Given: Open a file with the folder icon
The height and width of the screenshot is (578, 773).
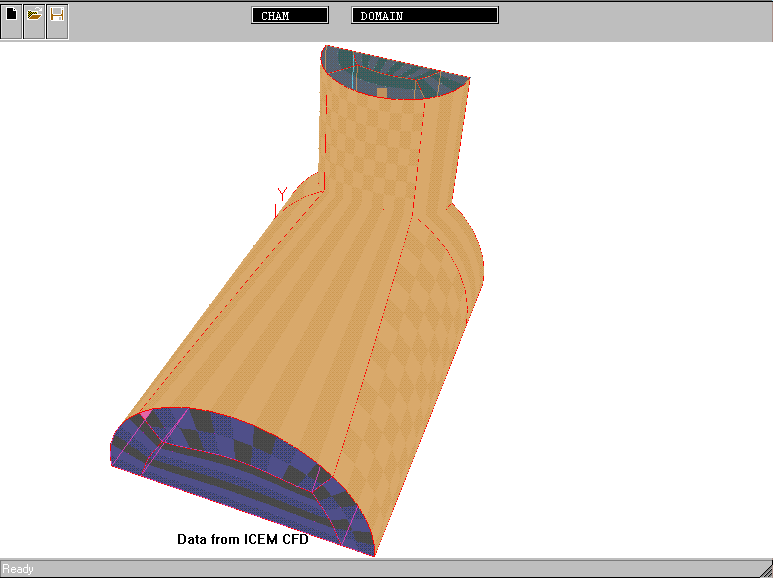Looking at the screenshot, I should pyautogui.click(x=34, y=17).
